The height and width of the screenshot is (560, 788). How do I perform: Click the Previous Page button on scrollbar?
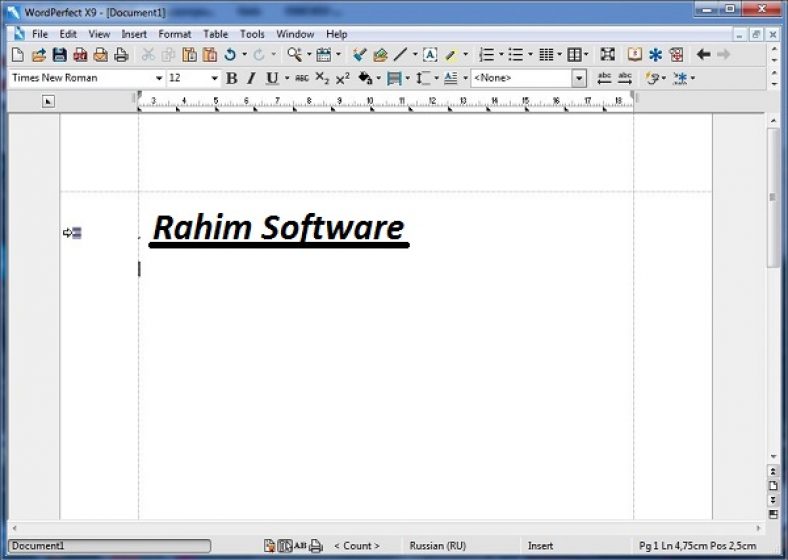[773, 472]
